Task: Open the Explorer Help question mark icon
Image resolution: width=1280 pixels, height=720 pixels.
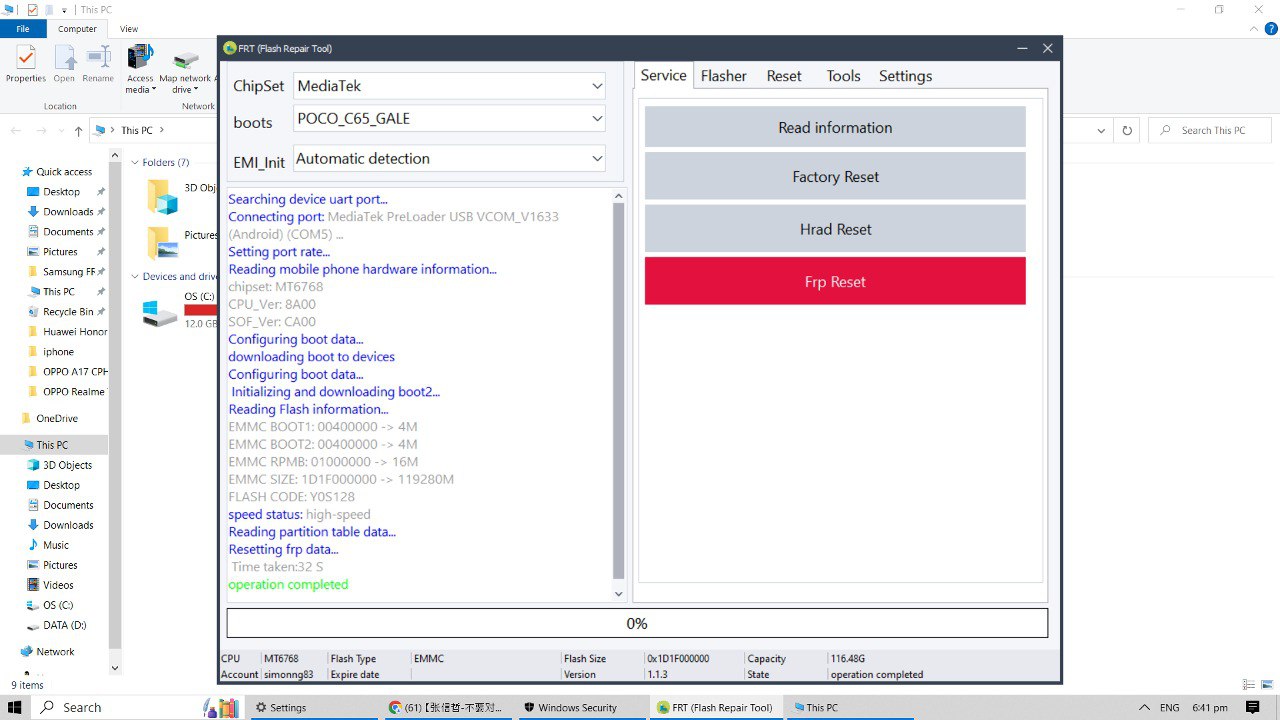Action: (1271, 29)
